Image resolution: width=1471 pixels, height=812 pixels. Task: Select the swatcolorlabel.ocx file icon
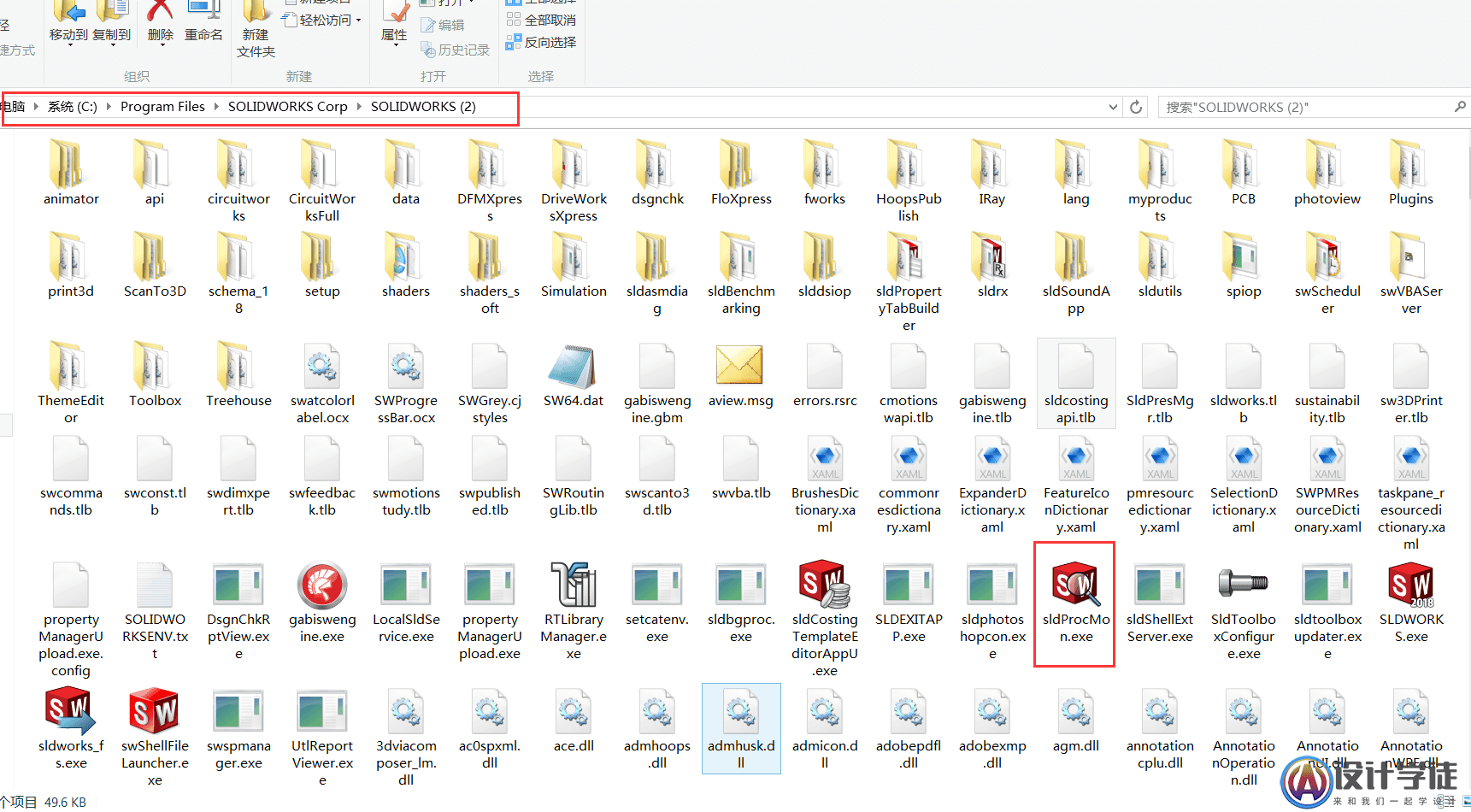tap(321, 366)
